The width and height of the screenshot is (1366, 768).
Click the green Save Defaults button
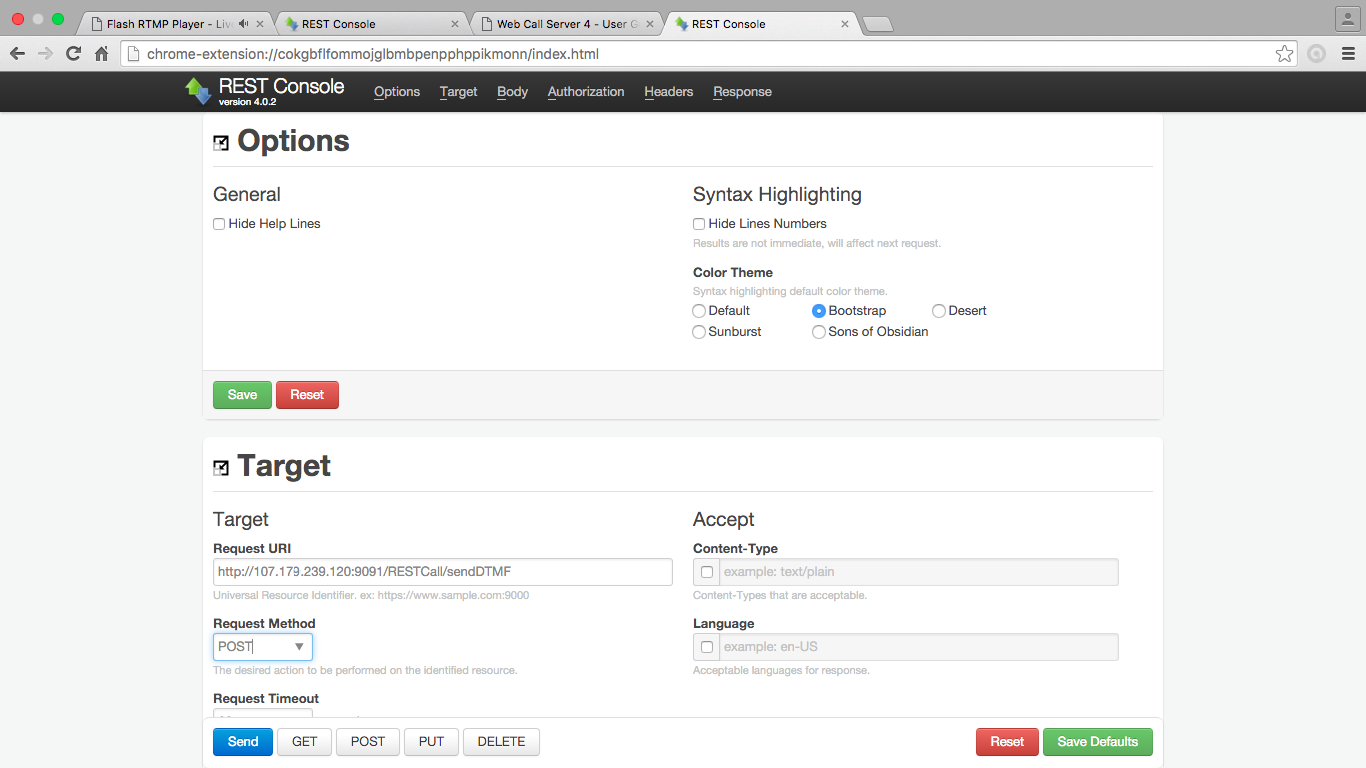(x=1097, y=742)
